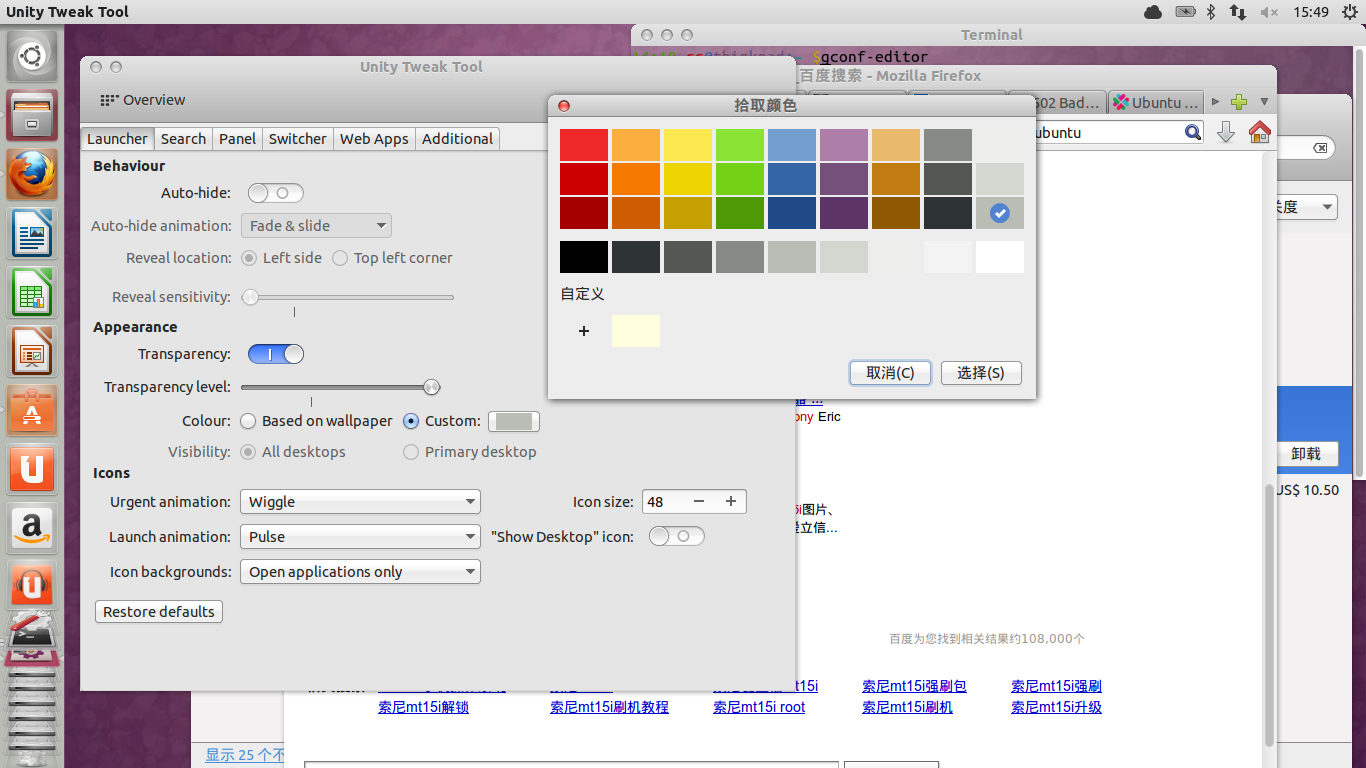Open Ubuntu One Music icon in dock
1366x768 pixels.
[32, 587]
